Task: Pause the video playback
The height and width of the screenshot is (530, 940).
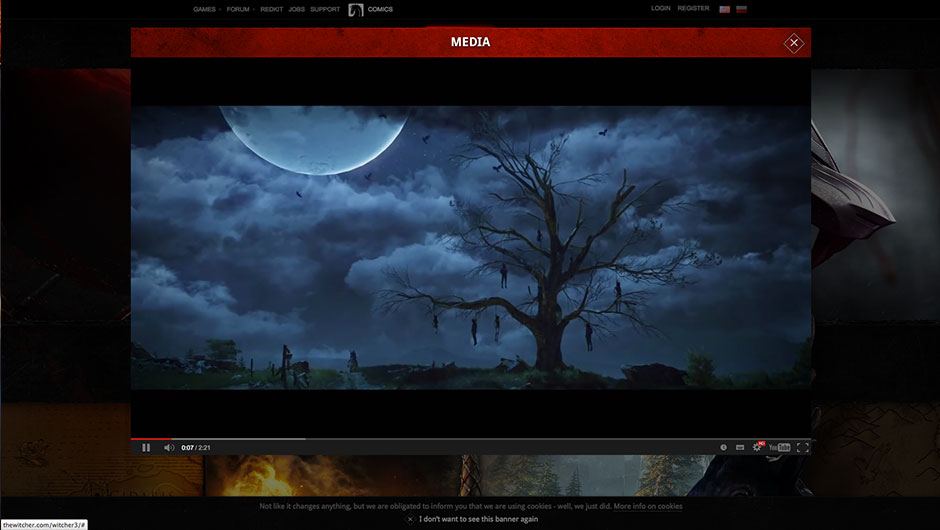Action: tap(146, 447)
